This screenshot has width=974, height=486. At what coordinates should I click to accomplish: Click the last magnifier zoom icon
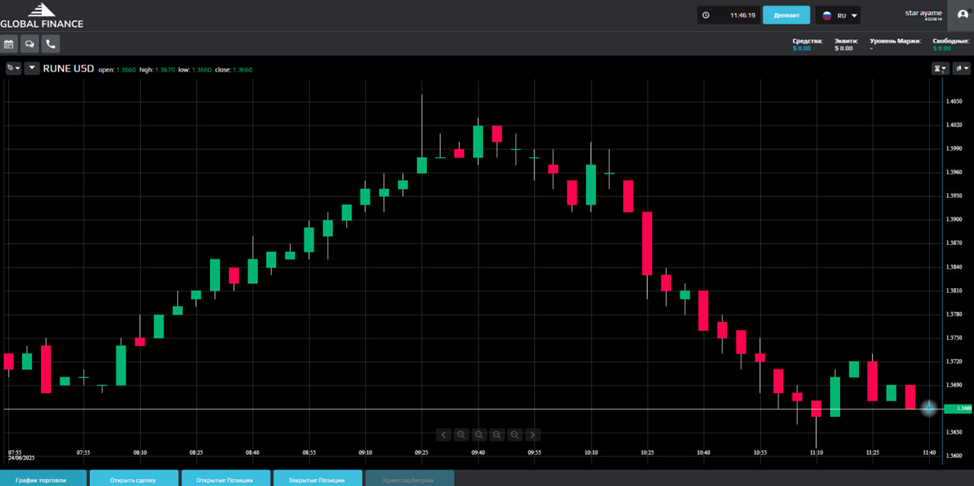(x=515, y=435)
